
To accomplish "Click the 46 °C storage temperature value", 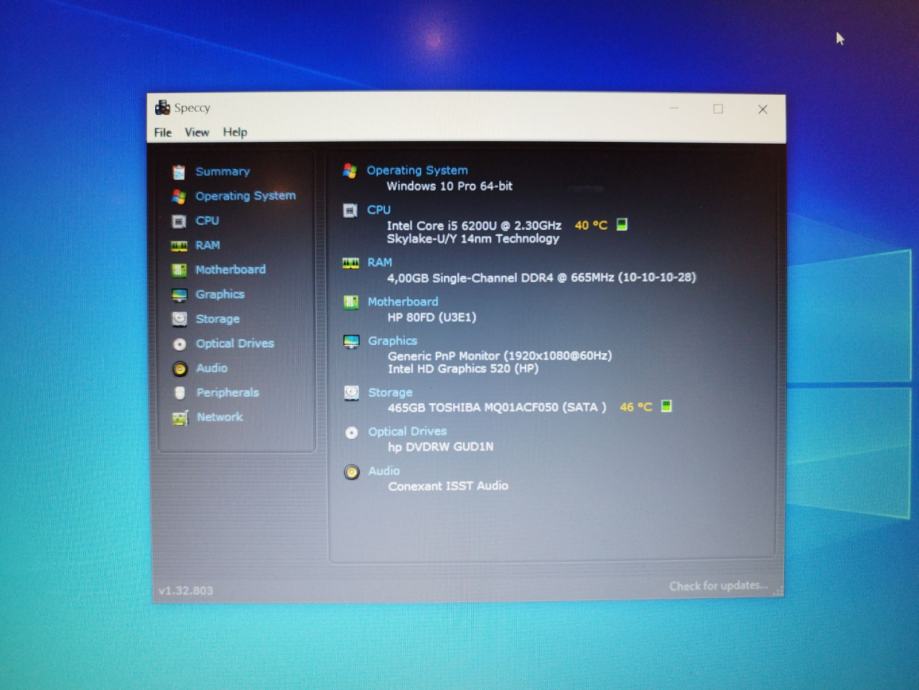I will pyautogui.click(x=636, y=407).
